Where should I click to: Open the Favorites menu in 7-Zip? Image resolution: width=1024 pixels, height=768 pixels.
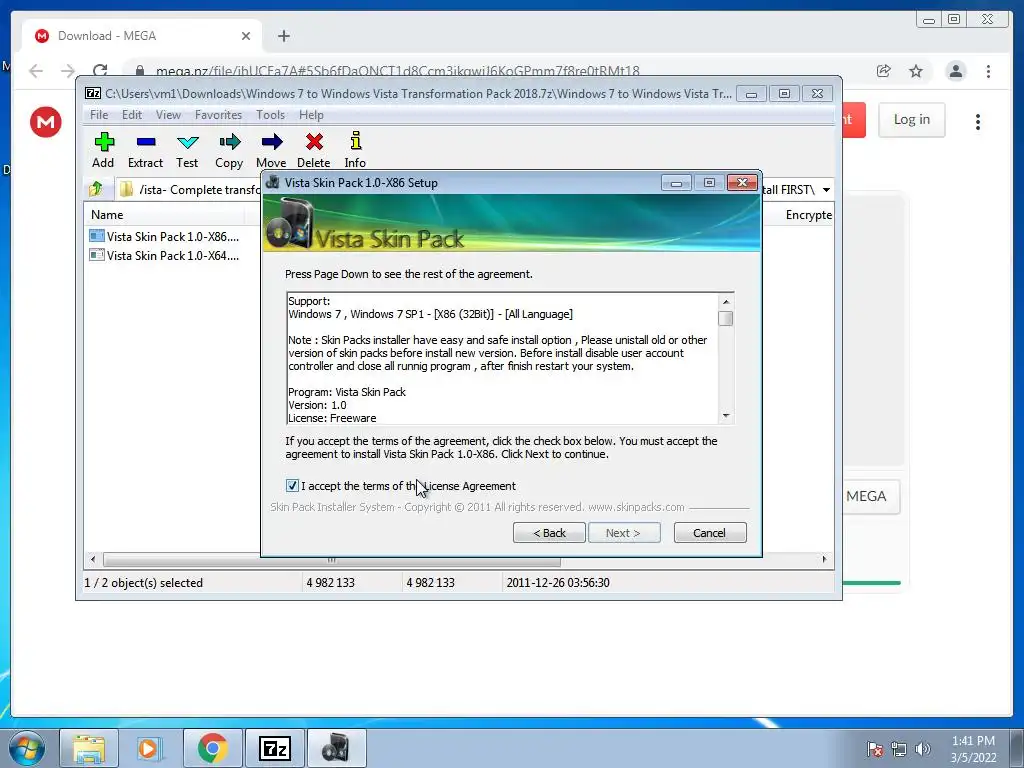(218, 114)
